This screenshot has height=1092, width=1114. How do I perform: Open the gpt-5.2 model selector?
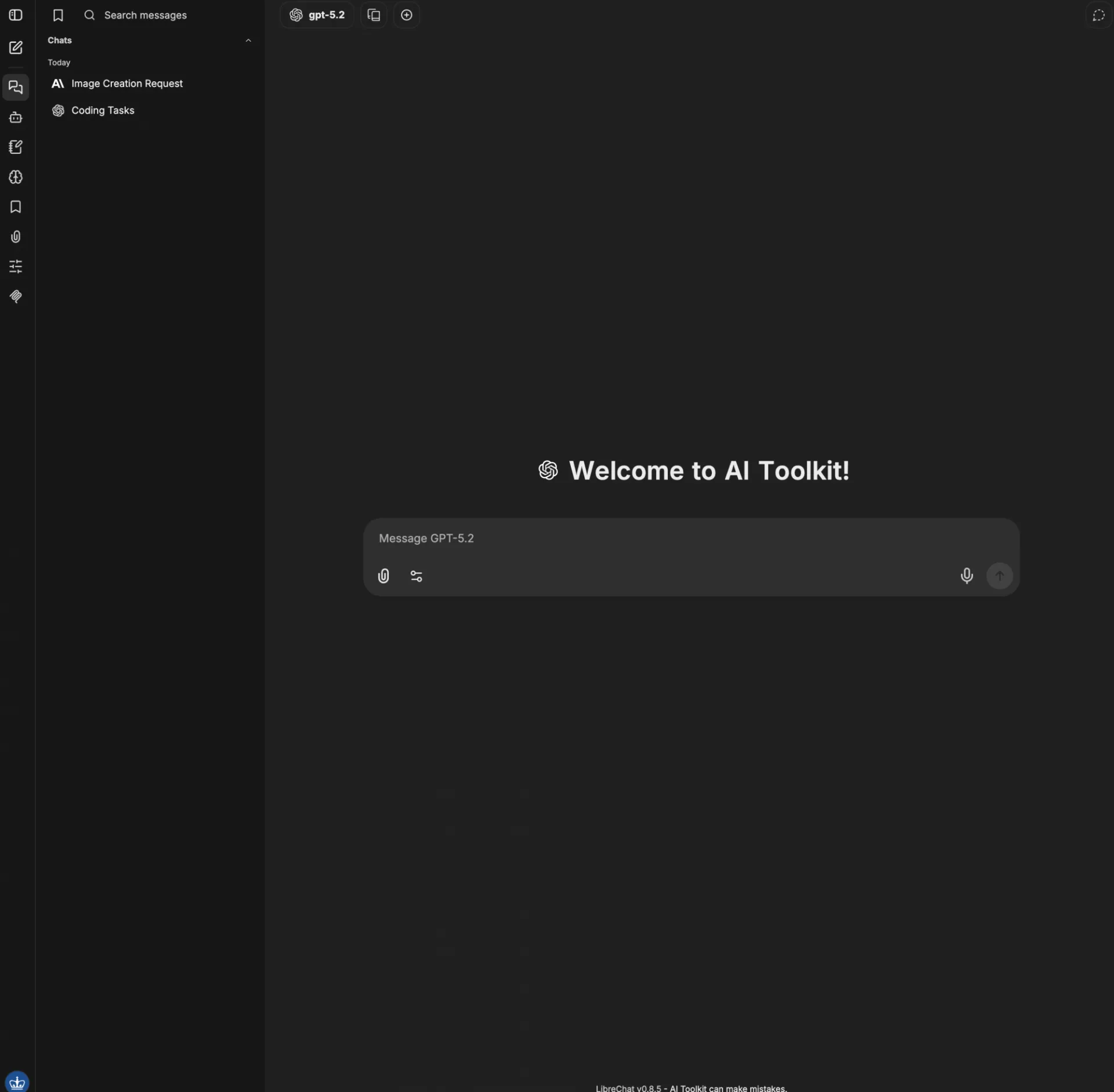tap(317, 15)
